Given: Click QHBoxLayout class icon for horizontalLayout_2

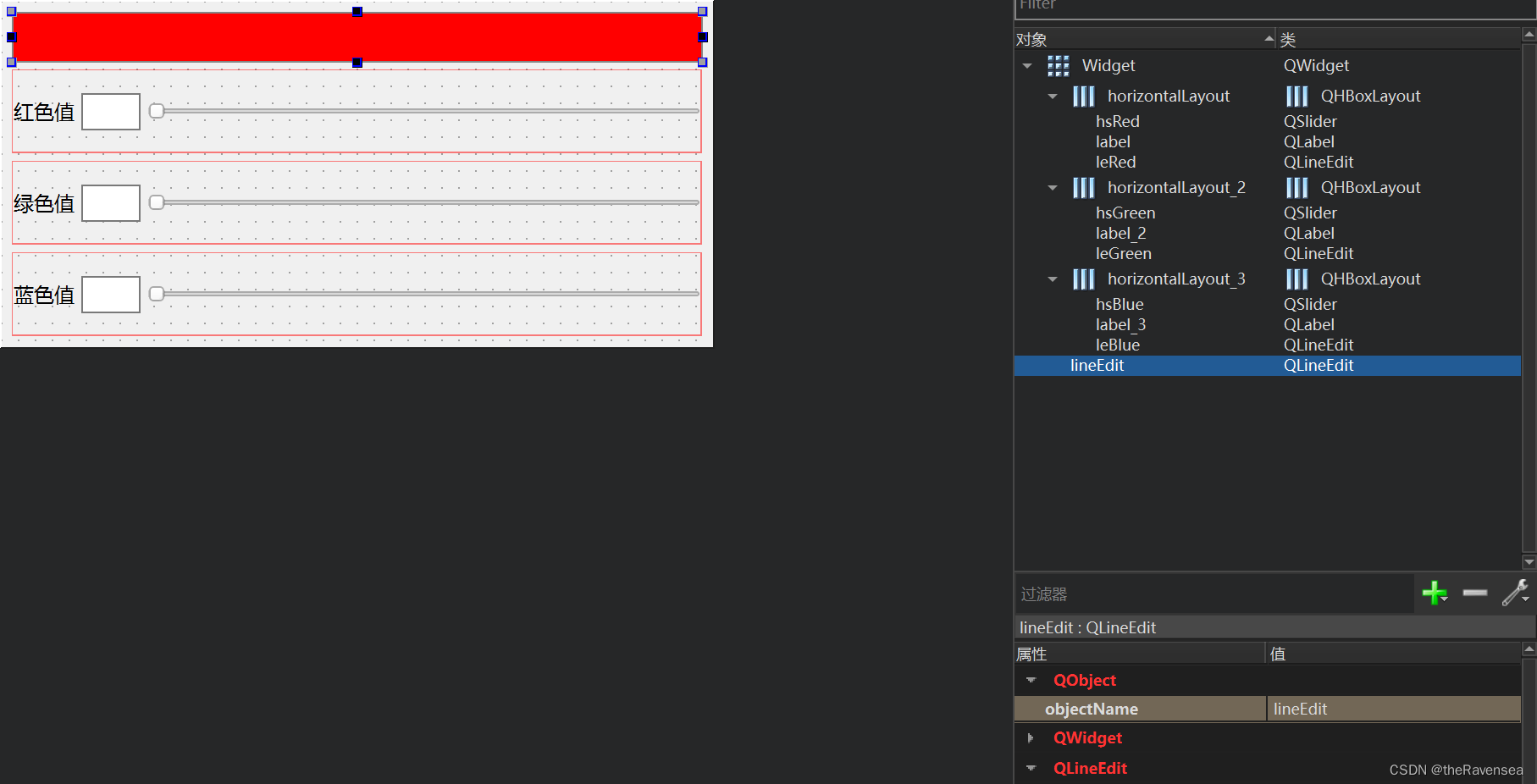Looking at the screenshot, I should tap(1297, 188).
